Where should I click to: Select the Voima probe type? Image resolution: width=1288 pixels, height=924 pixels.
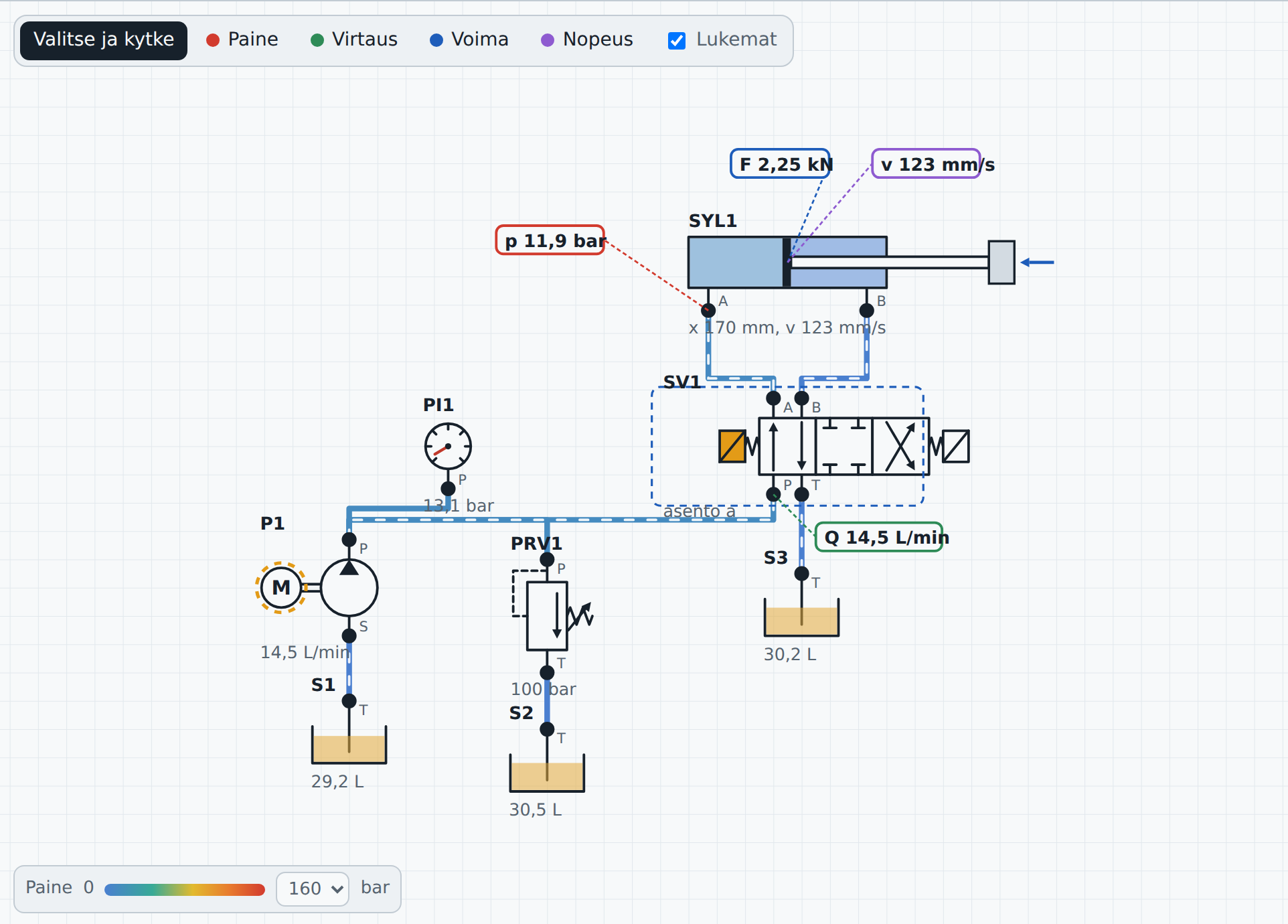(x=469, y=40)
